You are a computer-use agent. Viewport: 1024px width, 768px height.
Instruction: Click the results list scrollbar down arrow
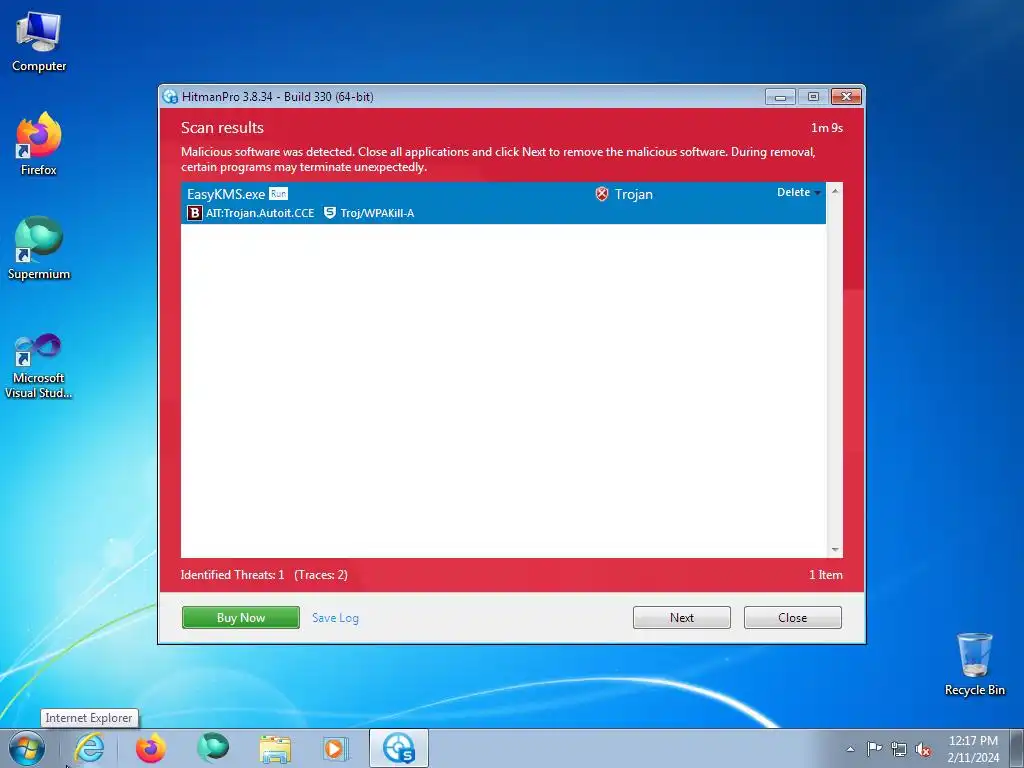835,550
